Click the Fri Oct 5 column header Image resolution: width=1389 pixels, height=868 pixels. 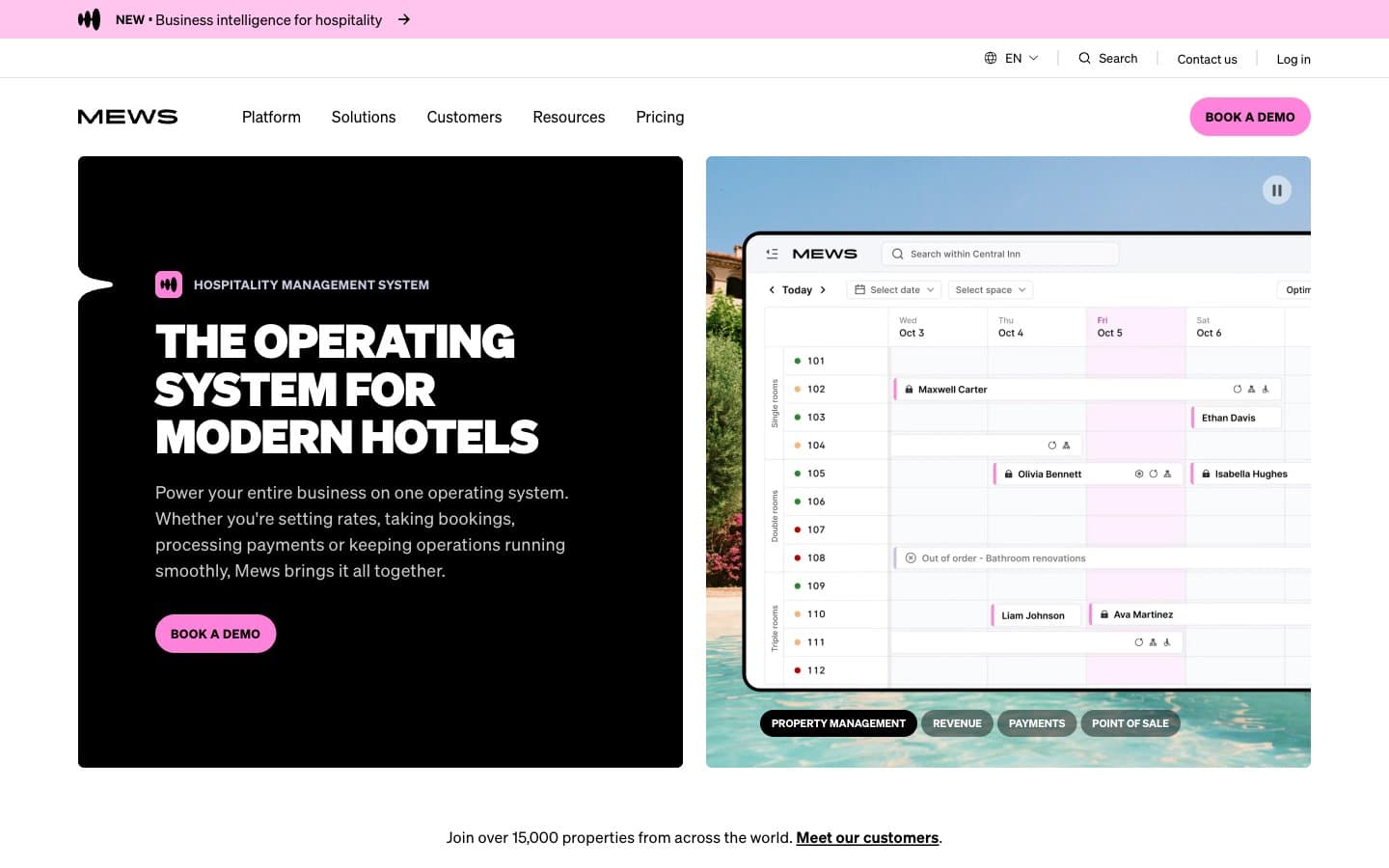[x=1135, y=327]
